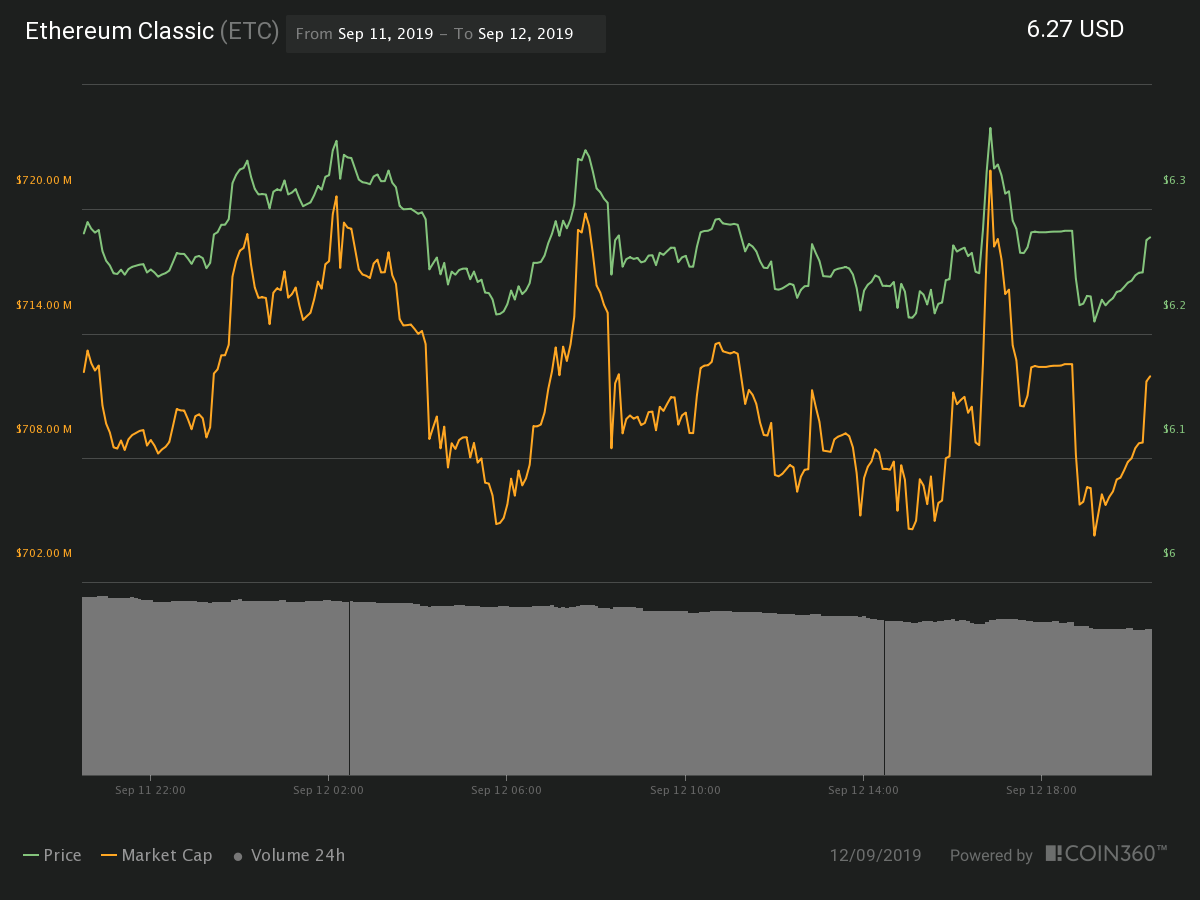Image resolution: width=1200 pixels, height=900 pixels.
Task: Click the (ETC) ticker symbol
Action: pyautogui.click(x=250, y=31)
